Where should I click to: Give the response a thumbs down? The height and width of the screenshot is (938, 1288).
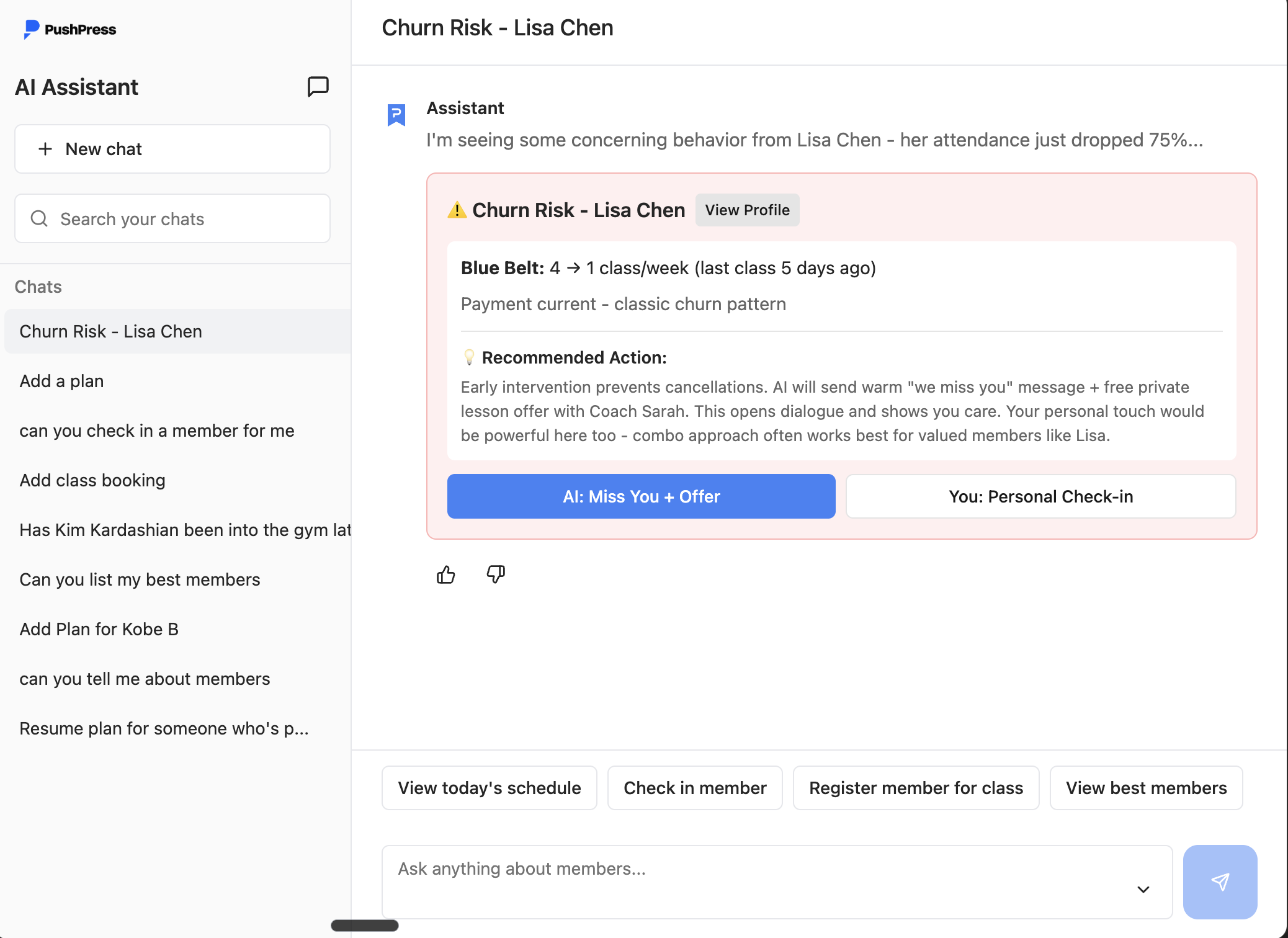click(495, 574)
